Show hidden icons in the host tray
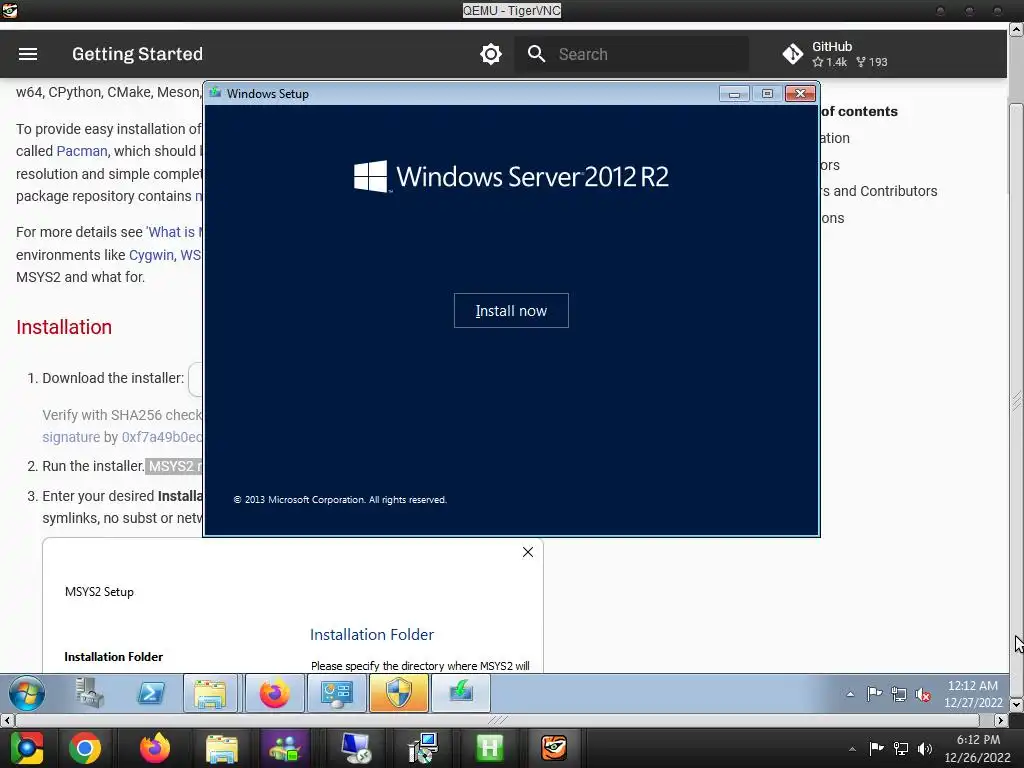This screenshot has width=1024, height=768. coord(852,749)
